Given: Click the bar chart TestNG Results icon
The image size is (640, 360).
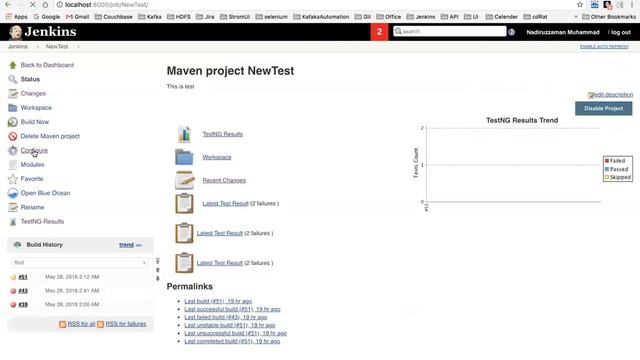Looking at the screenshot, I should pyautogui.click(x=184, y=134).
